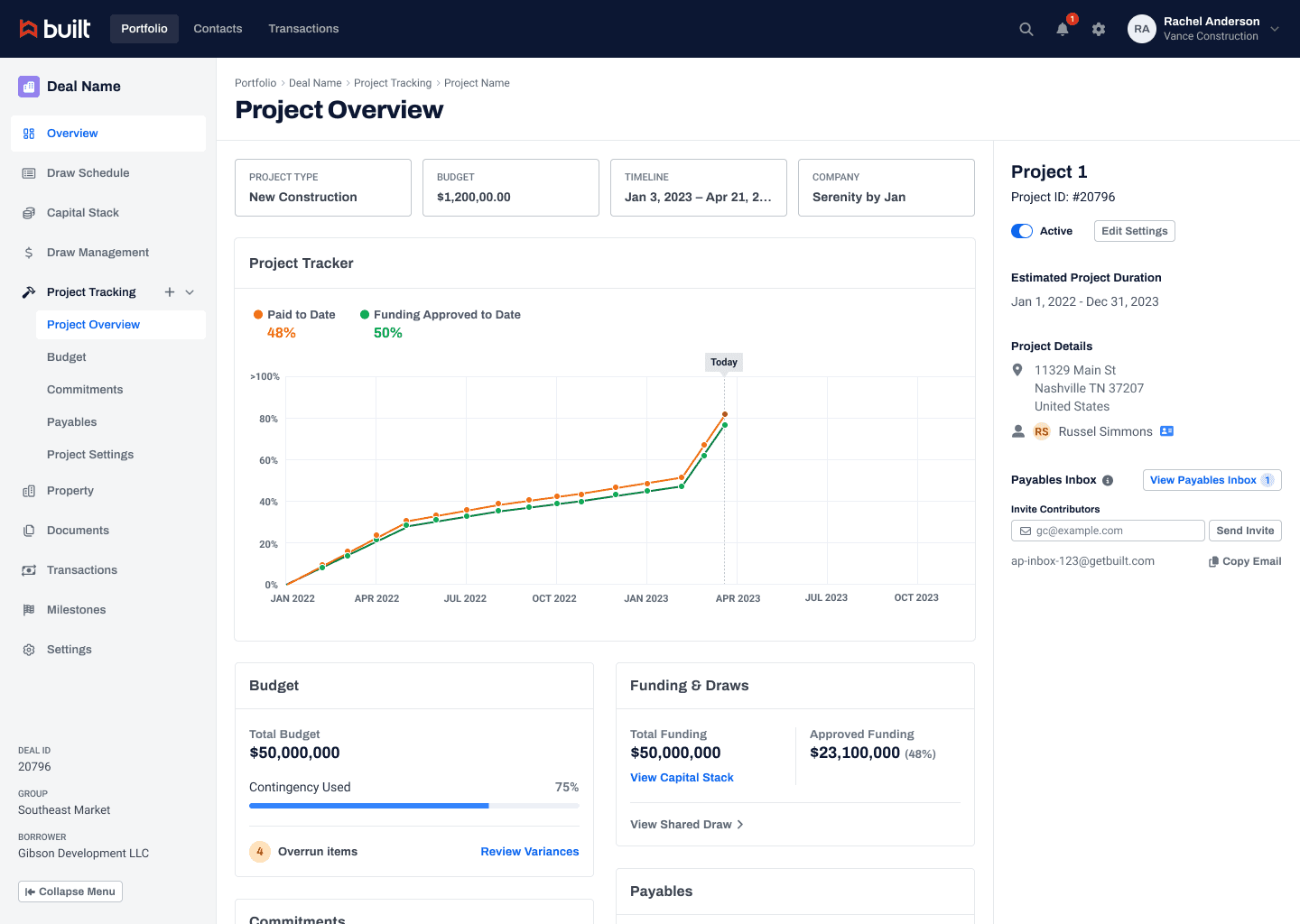Viewport: 1300px width, 924px height.
Task: Click Portfolio in the breadcrumb
Action: [x=255, y=83]
